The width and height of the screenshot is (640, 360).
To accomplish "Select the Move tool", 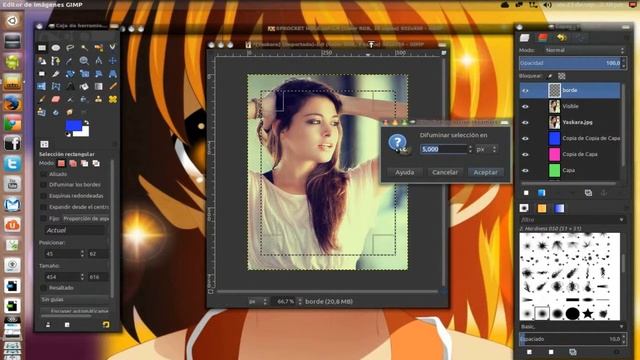I will pos(113,61).
